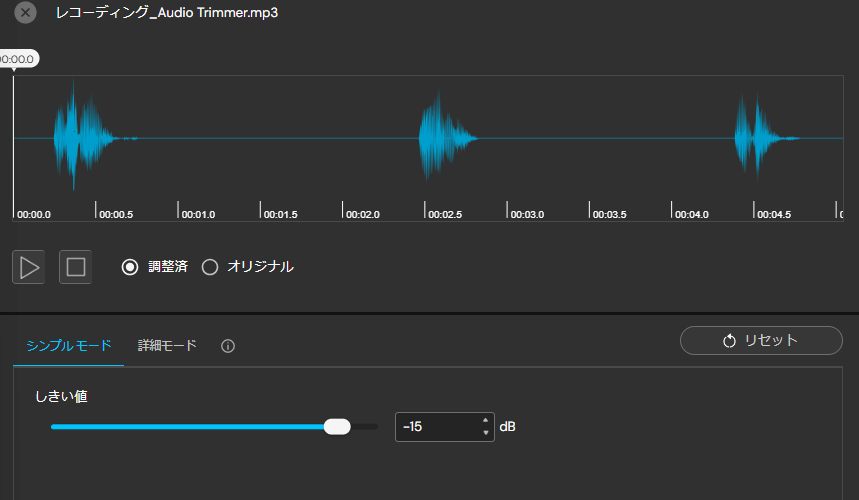Select the オリジナル radio button
859x500 pixels.
pyautogui.click(x=210, y=267)
